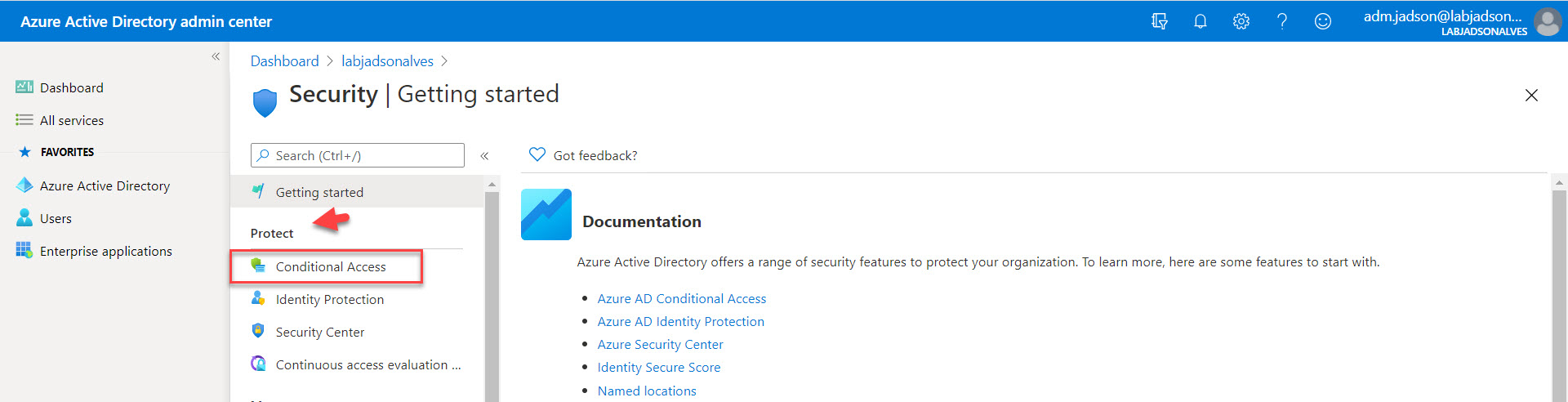Image resolution: width=1568 pixels, height=402 pixels.
Task: Select Identity Protection menu item
Action: coord(329,300)
